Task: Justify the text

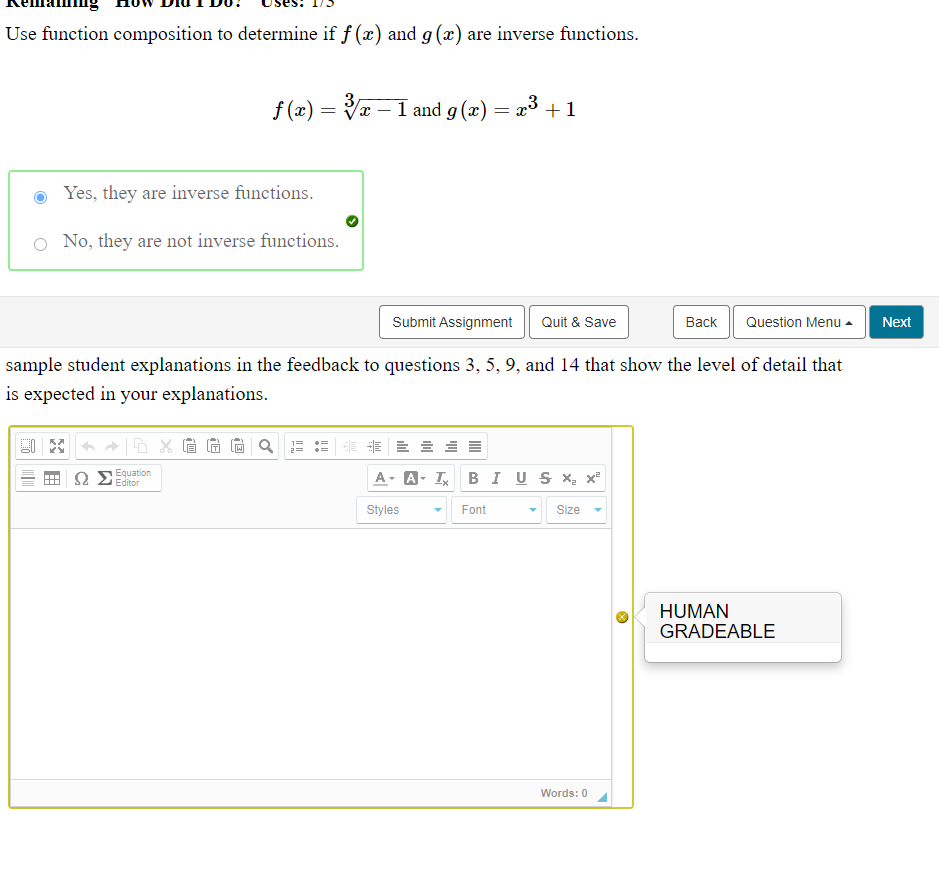Action: (475, 446)
